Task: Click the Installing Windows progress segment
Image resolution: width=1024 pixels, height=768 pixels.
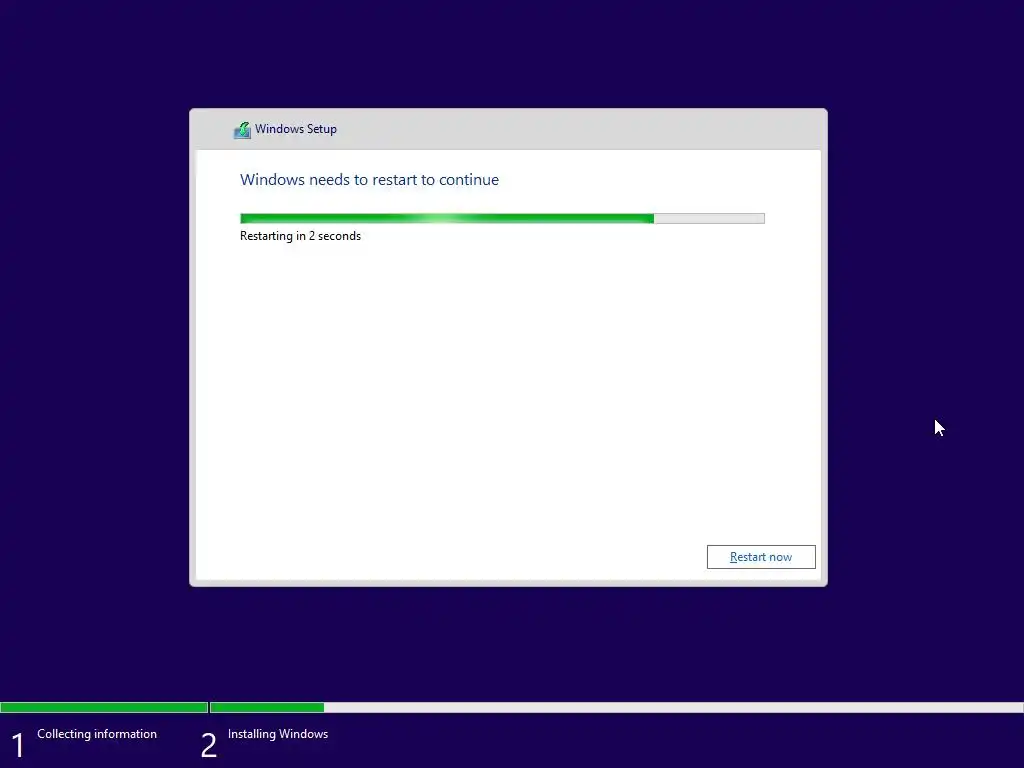Action: pyautogui.click(x=616, y=707)
